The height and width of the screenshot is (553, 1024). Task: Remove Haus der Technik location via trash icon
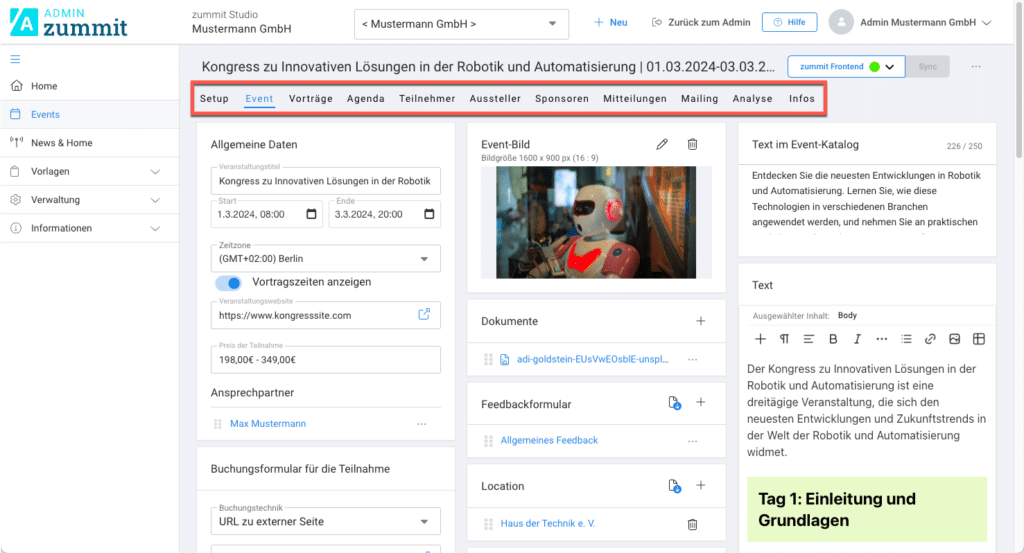[x=692, y=524]
